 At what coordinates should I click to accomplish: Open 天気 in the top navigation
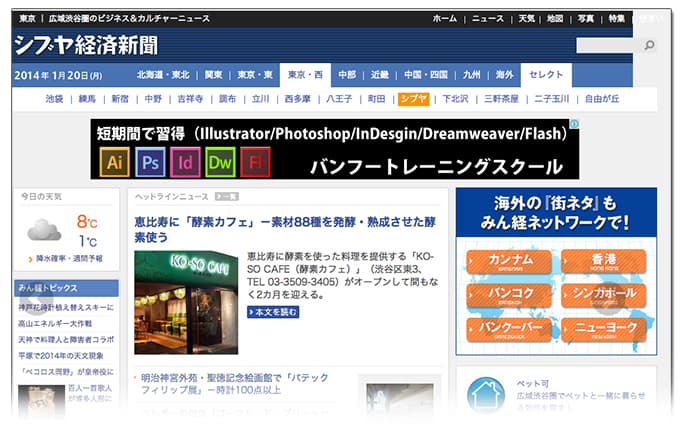click(x=526, y=18)
